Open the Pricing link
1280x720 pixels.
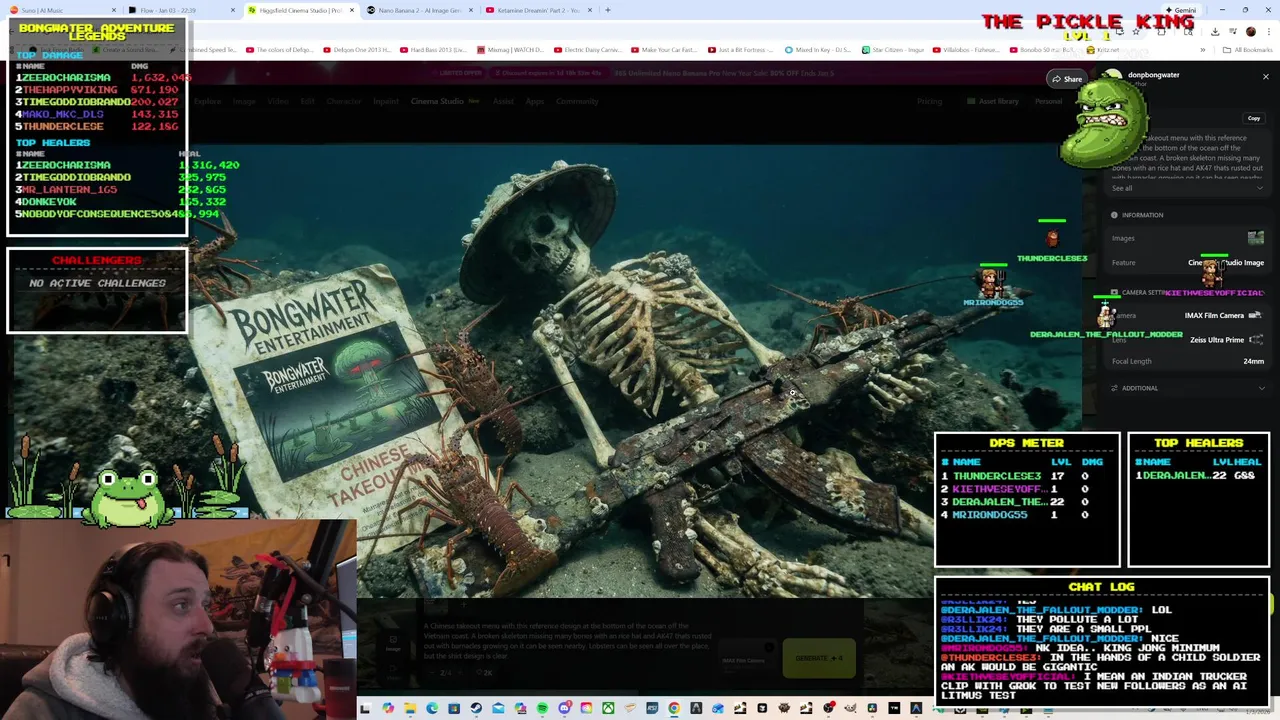pyautogui.click(x=929, y=101)
